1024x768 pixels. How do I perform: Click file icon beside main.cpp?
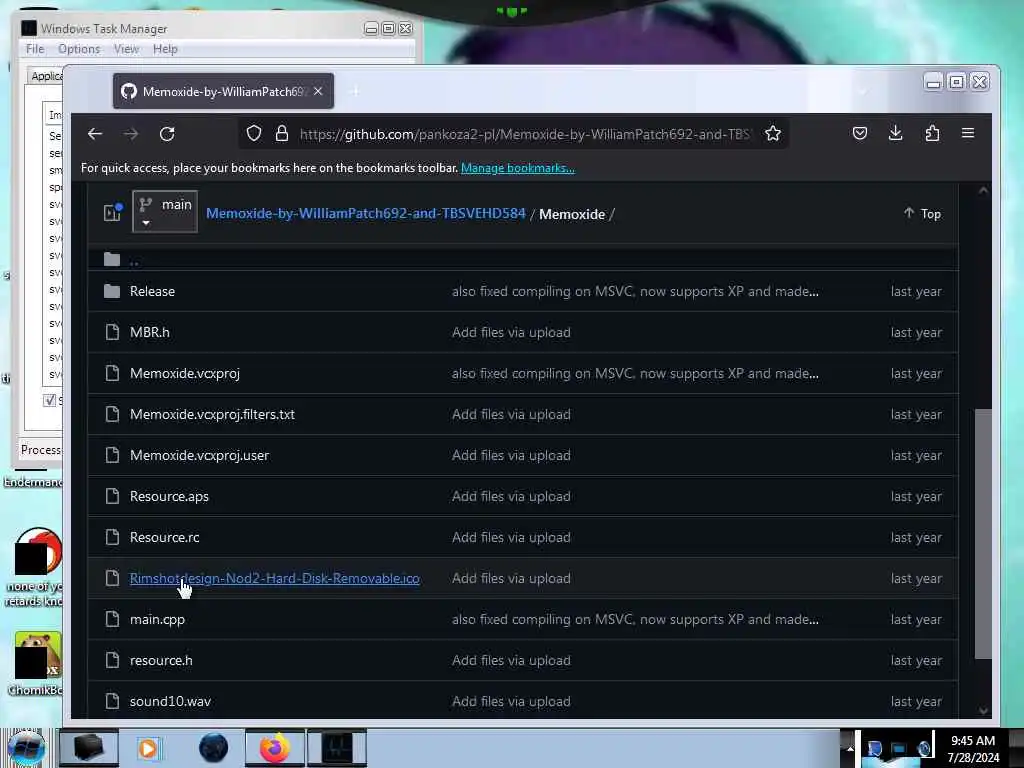pyautogui.click(x=112, y=619)
